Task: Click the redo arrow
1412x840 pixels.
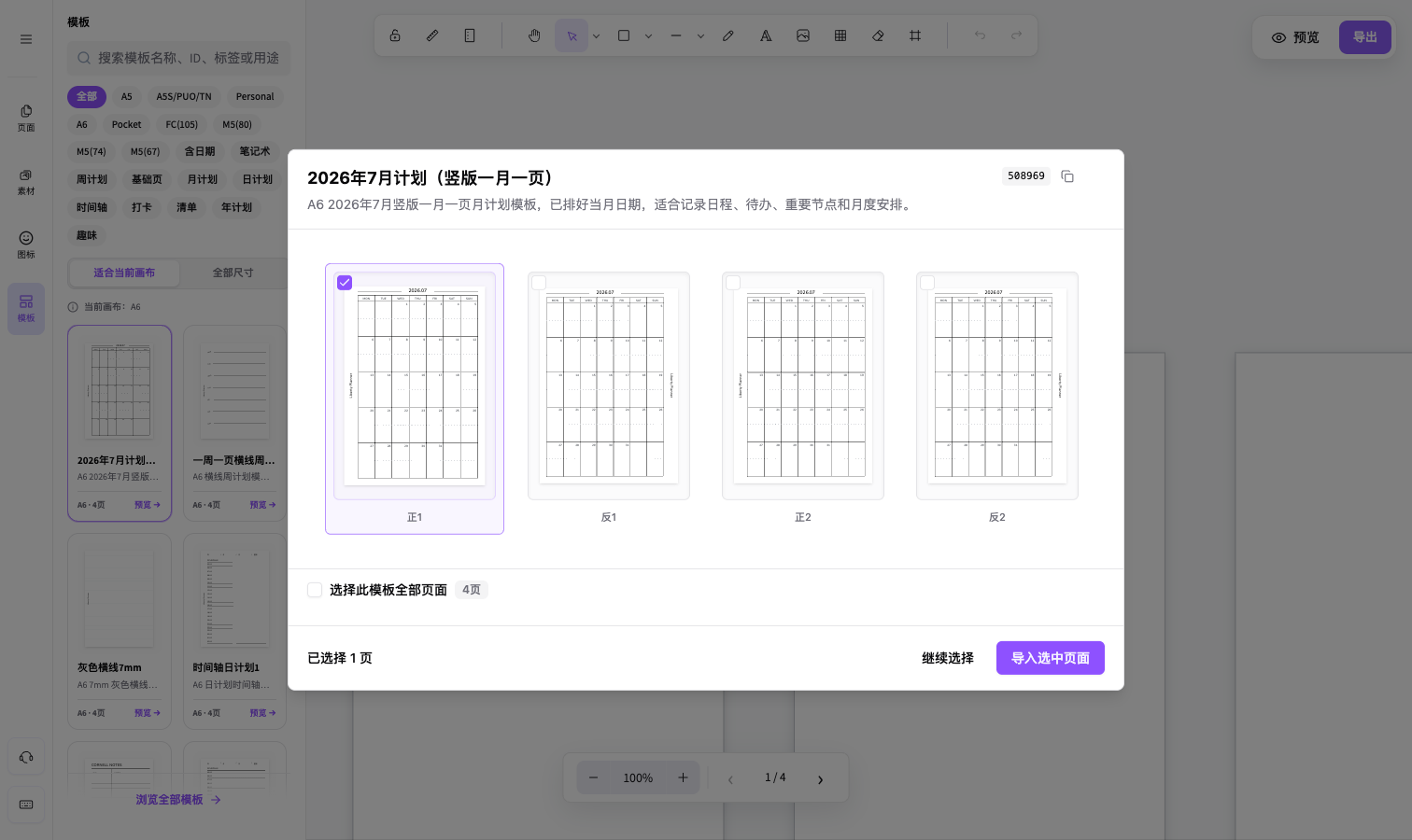Action: 1016,35
